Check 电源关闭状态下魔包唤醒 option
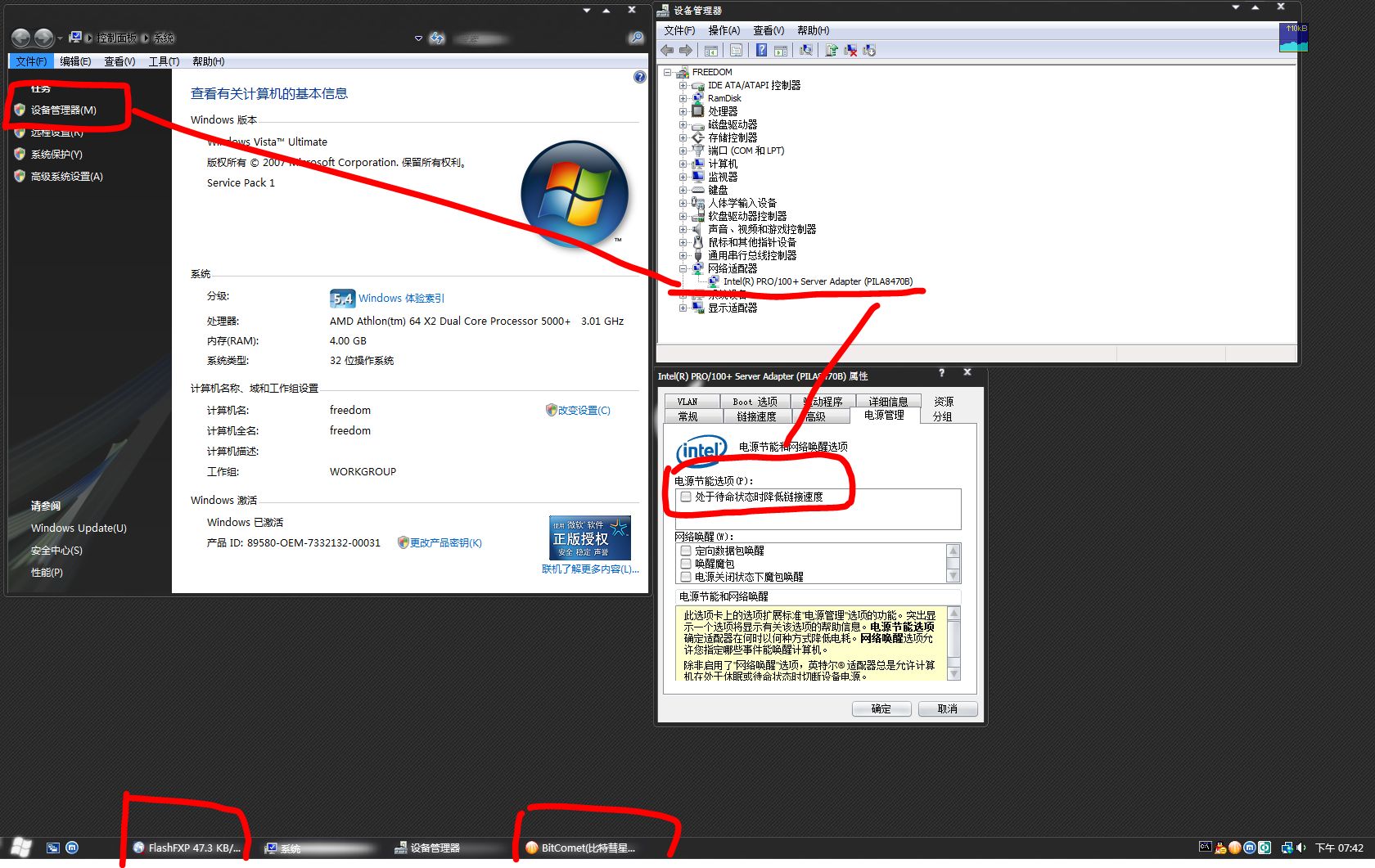 coord(686,577)
